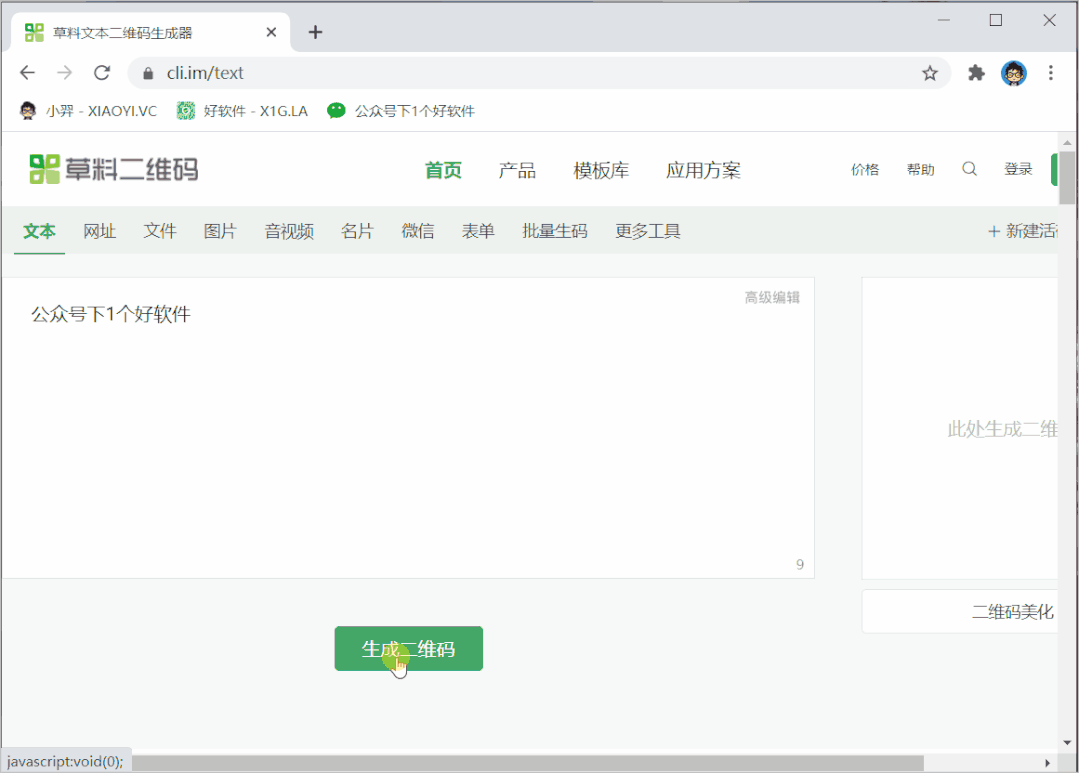The image size is (1079, 773).
Task: Open 产品 in site navigation
Action: [517, 170]
